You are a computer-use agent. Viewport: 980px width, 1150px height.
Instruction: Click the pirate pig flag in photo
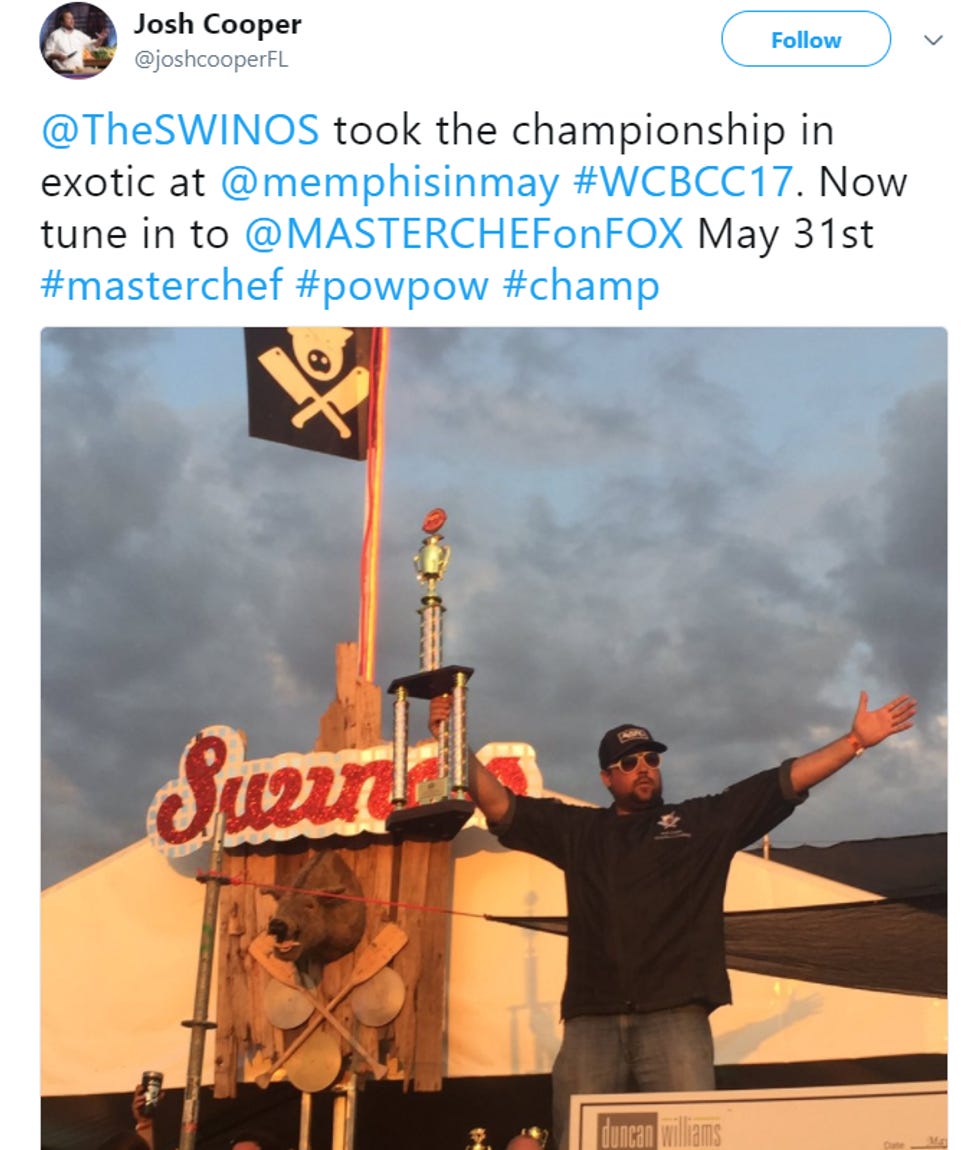[x=308, y=392]
